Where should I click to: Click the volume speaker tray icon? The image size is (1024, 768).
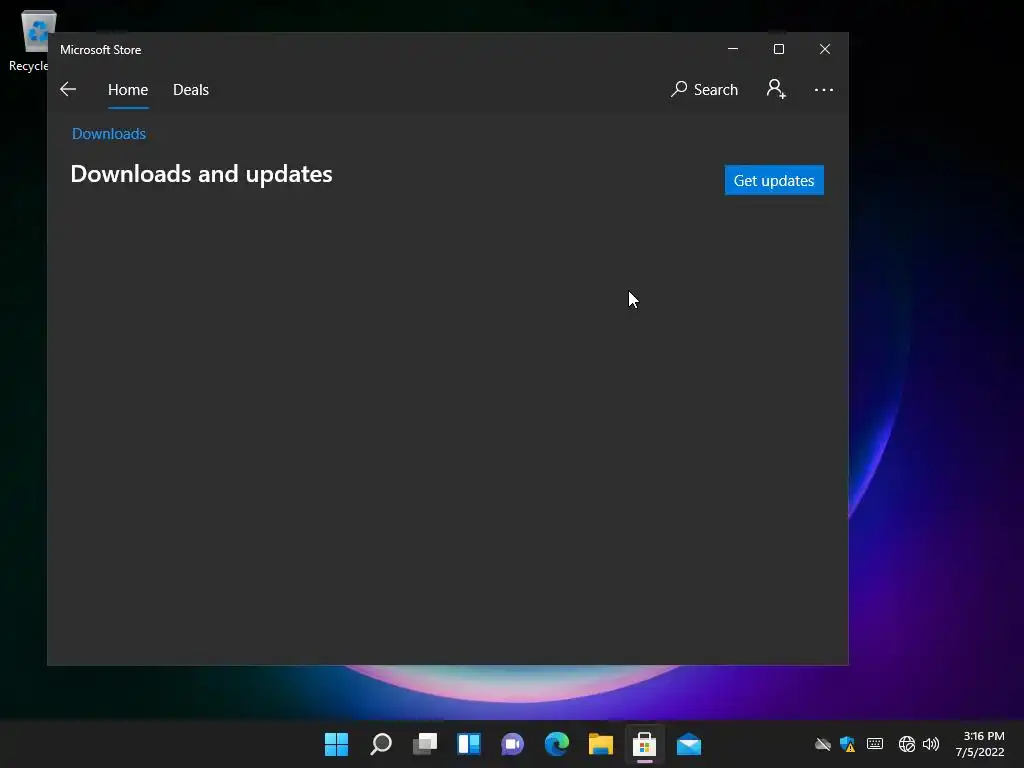(x=931, y=744)
